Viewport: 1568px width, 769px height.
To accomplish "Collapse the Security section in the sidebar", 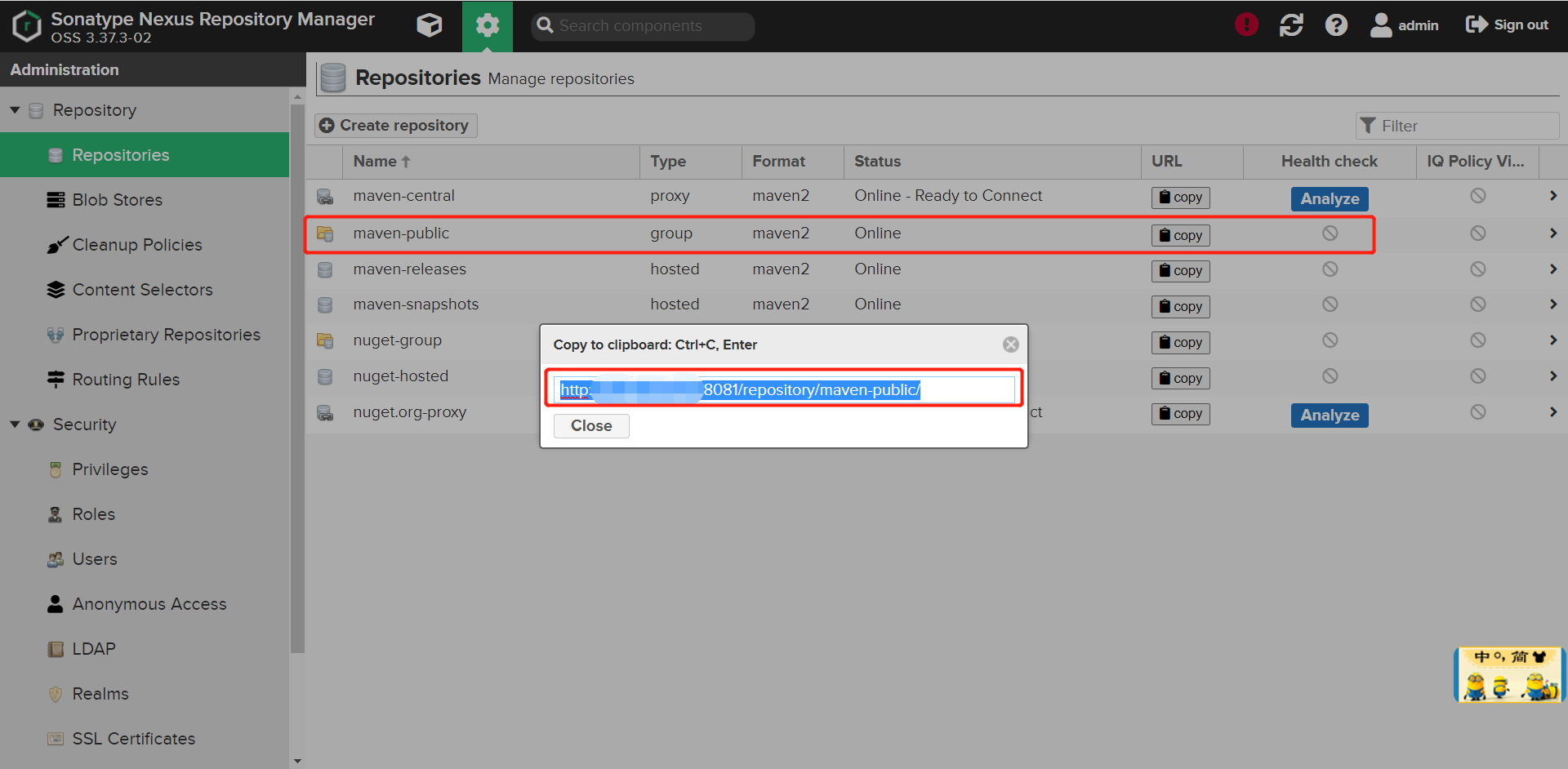I will 14,424.
